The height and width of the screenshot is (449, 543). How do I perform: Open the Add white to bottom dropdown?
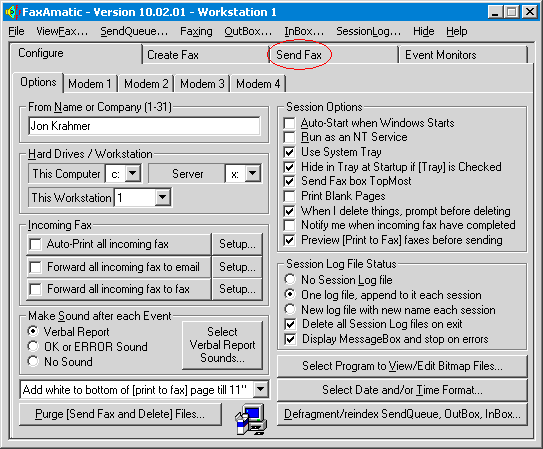260,390
